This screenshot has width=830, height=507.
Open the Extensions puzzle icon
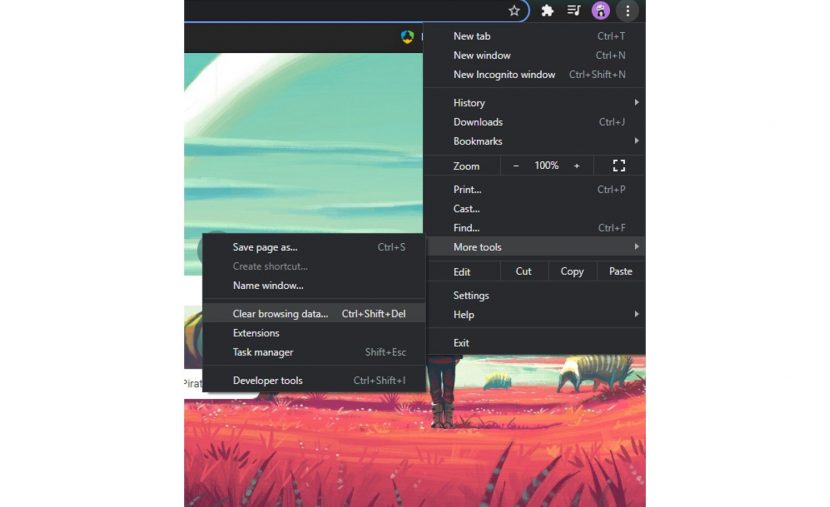(x=547, y=11)
